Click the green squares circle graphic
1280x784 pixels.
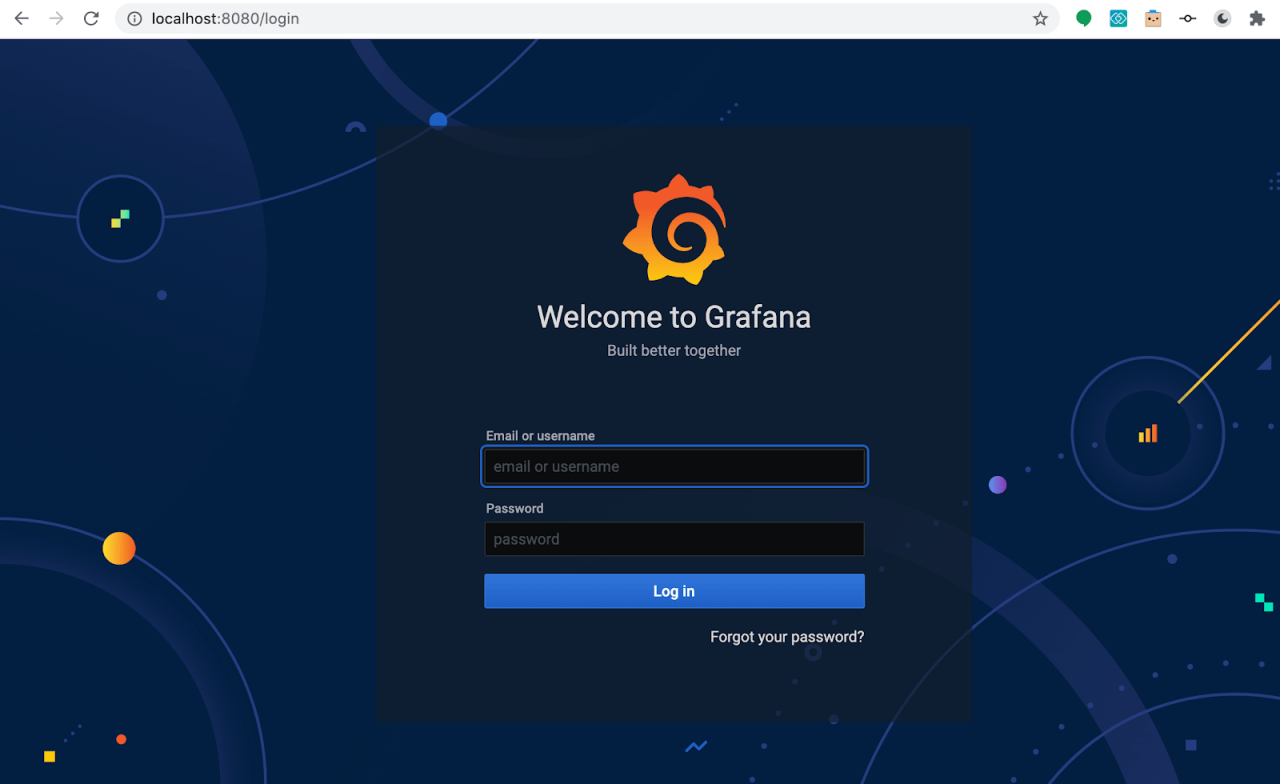click(120, 218)
